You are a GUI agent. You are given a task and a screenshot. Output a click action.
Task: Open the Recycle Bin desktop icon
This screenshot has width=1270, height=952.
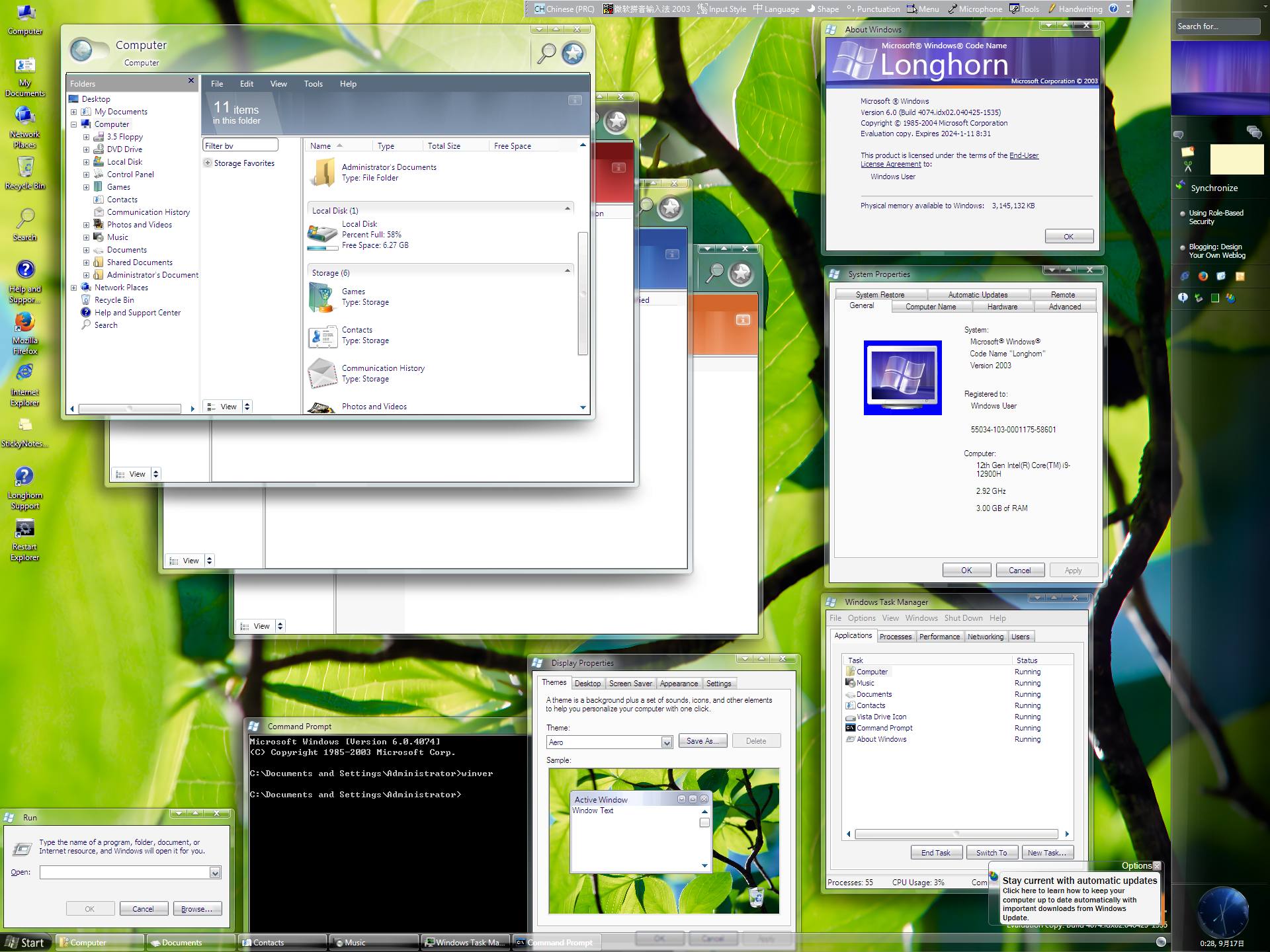pos(24,167)
